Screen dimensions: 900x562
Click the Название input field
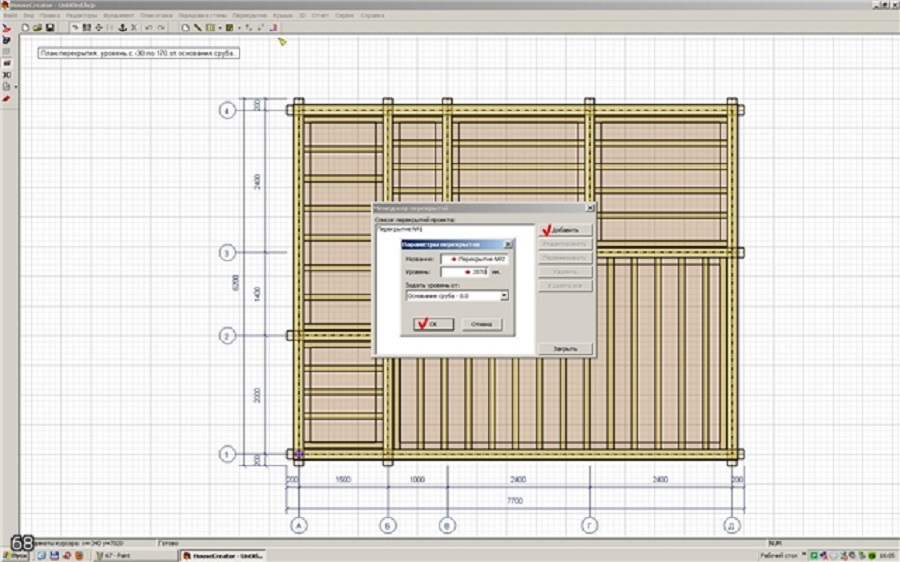point(474,259)
